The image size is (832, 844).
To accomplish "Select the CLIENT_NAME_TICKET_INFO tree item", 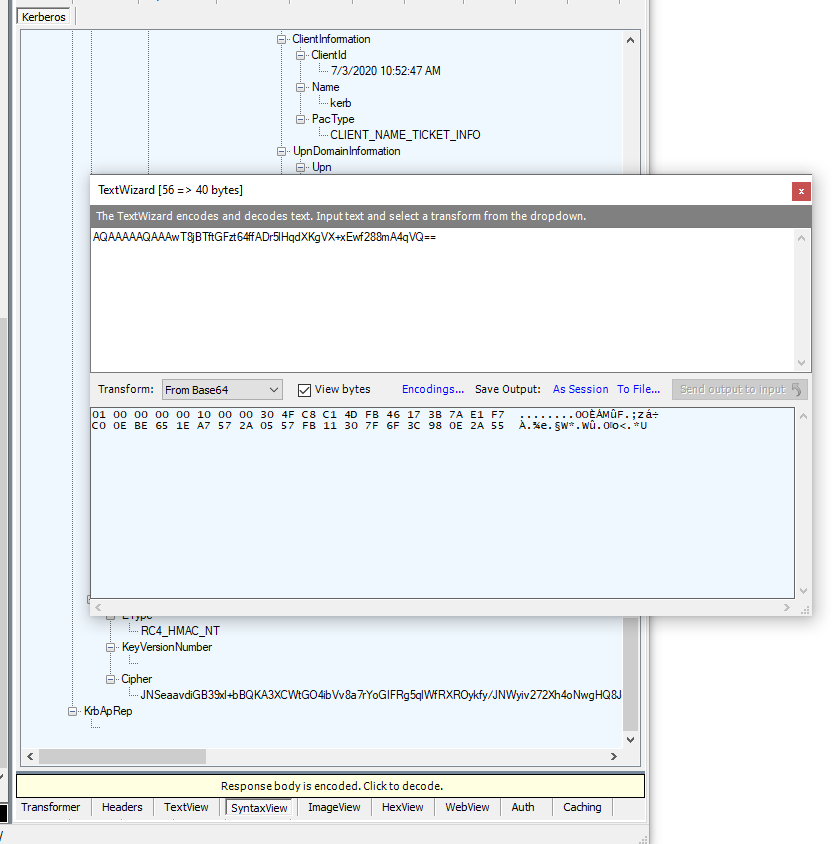I will [x=405, y=135].
